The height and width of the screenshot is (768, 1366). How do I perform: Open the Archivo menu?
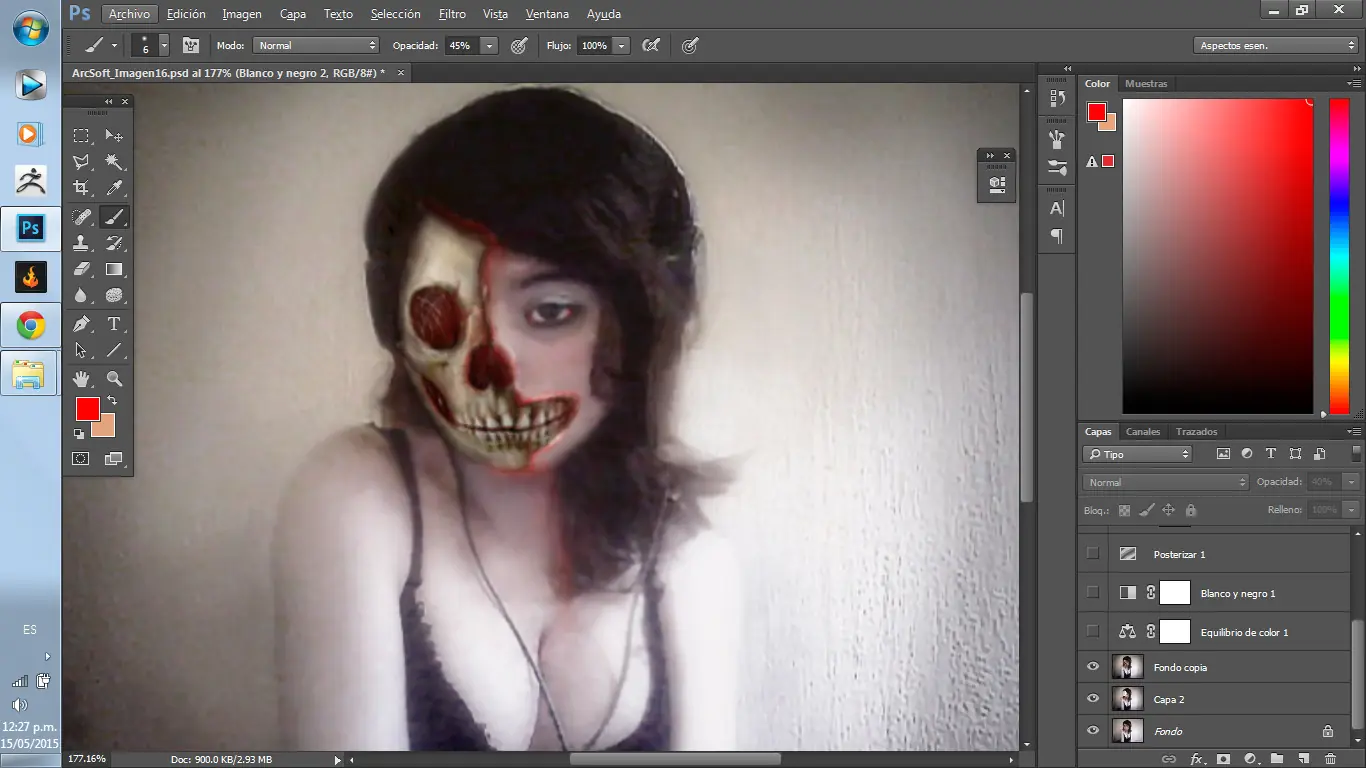(x=130, y=13)
